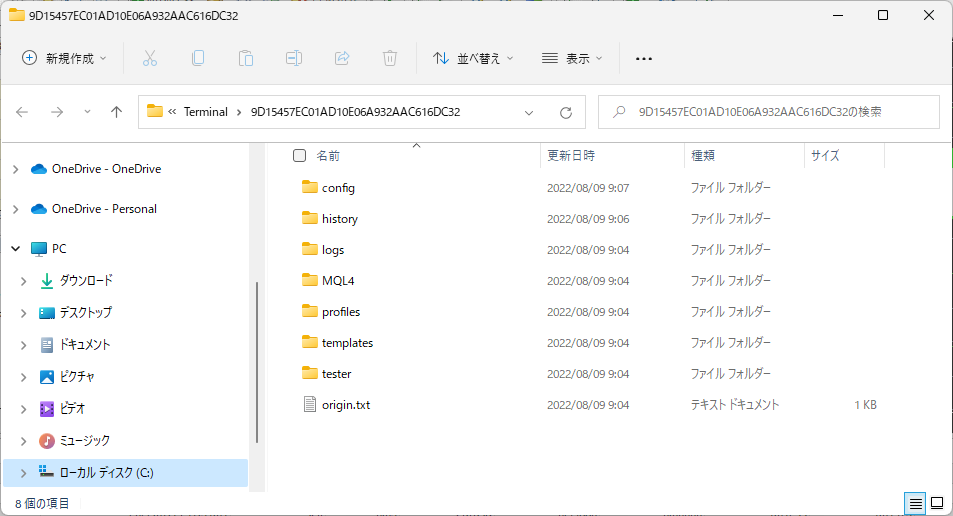
Task: Select the MQL4 folder icon
Action: 310,280
